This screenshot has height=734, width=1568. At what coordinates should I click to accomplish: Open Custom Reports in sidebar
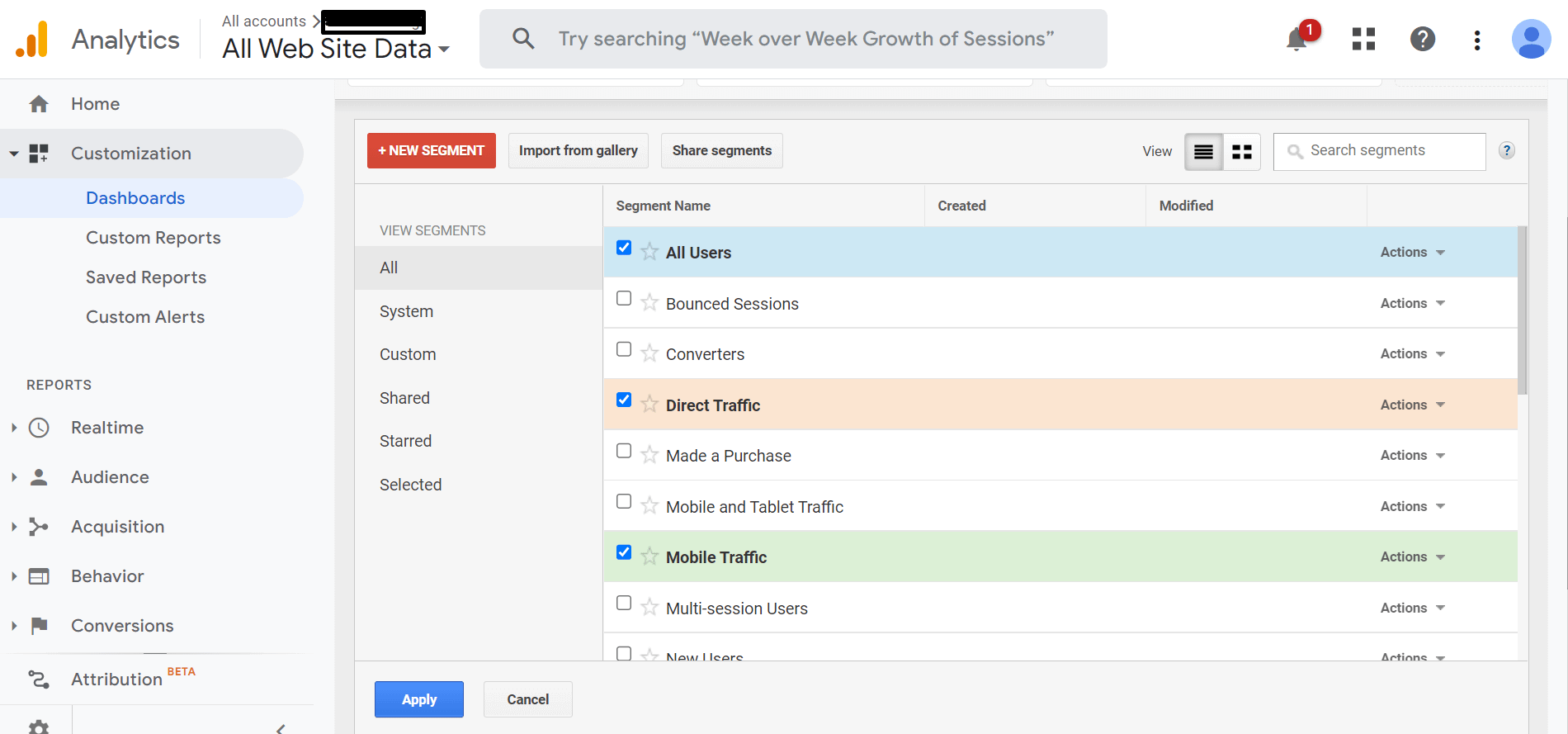pyautogui.click(x=153, y=238)
